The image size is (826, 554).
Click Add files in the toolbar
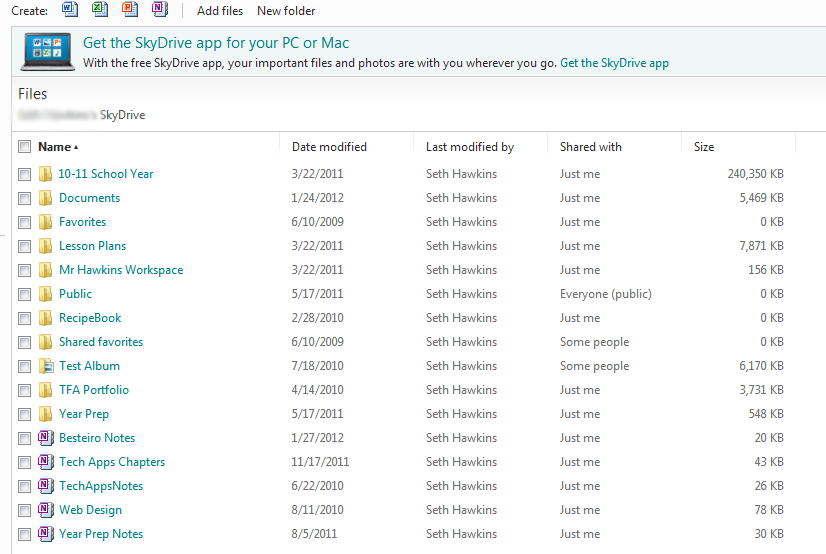[220, 11]
